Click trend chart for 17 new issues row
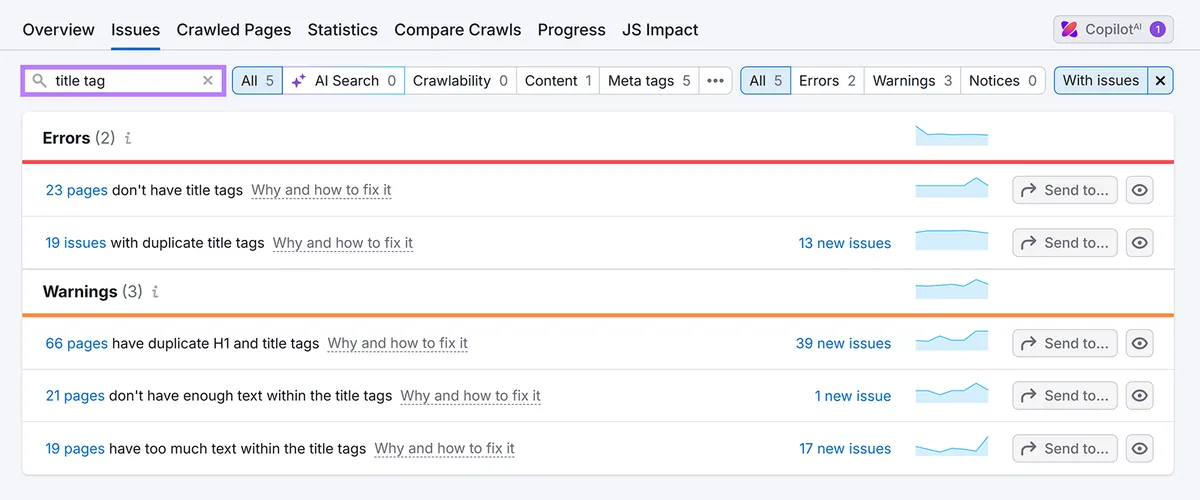The height and width of the screenshot is (500, 1200). (952, 446)
